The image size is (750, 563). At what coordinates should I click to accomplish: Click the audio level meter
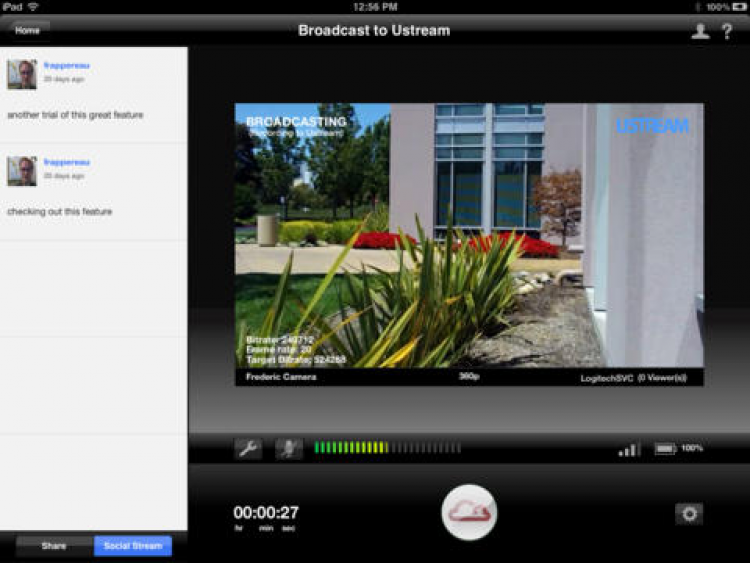point(387,448)
